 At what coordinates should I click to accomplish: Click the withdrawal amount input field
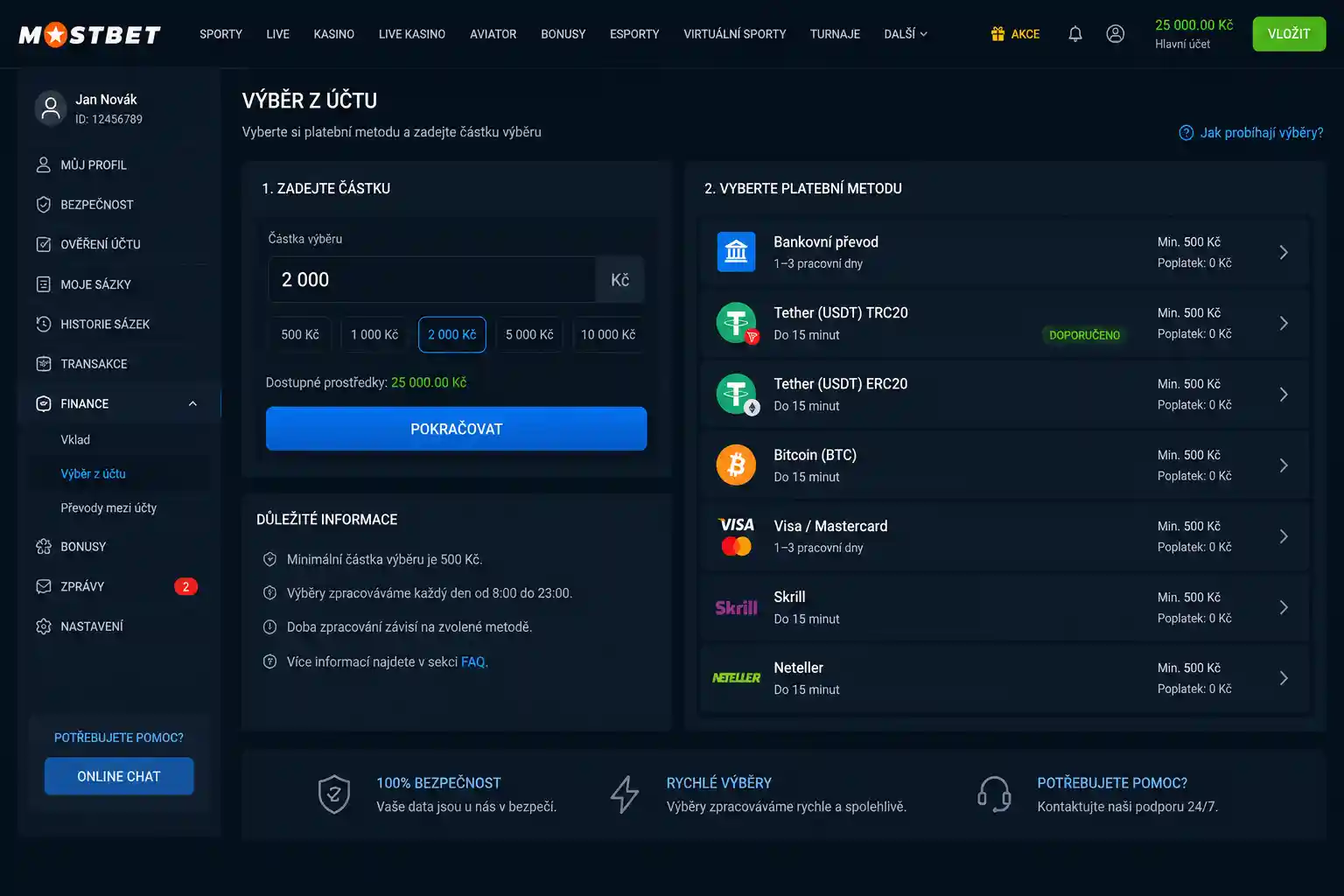coord(432,280)
